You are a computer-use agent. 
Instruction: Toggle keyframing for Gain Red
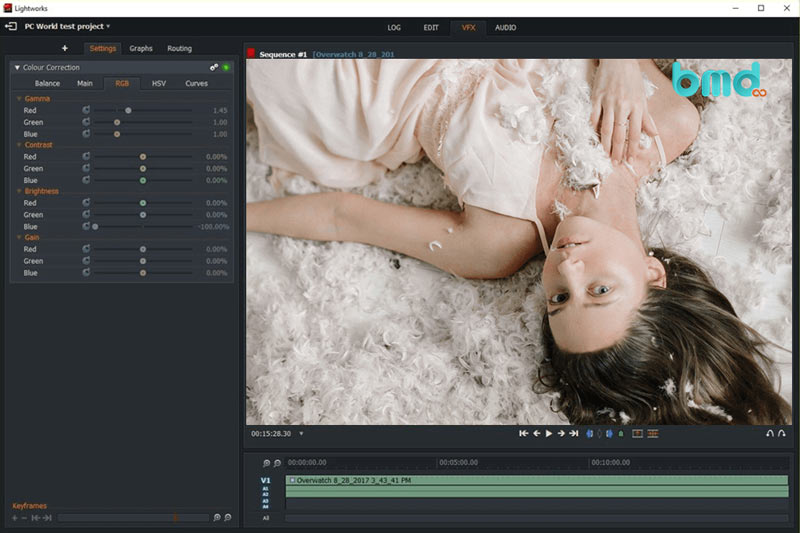click(x=86, y=249)
